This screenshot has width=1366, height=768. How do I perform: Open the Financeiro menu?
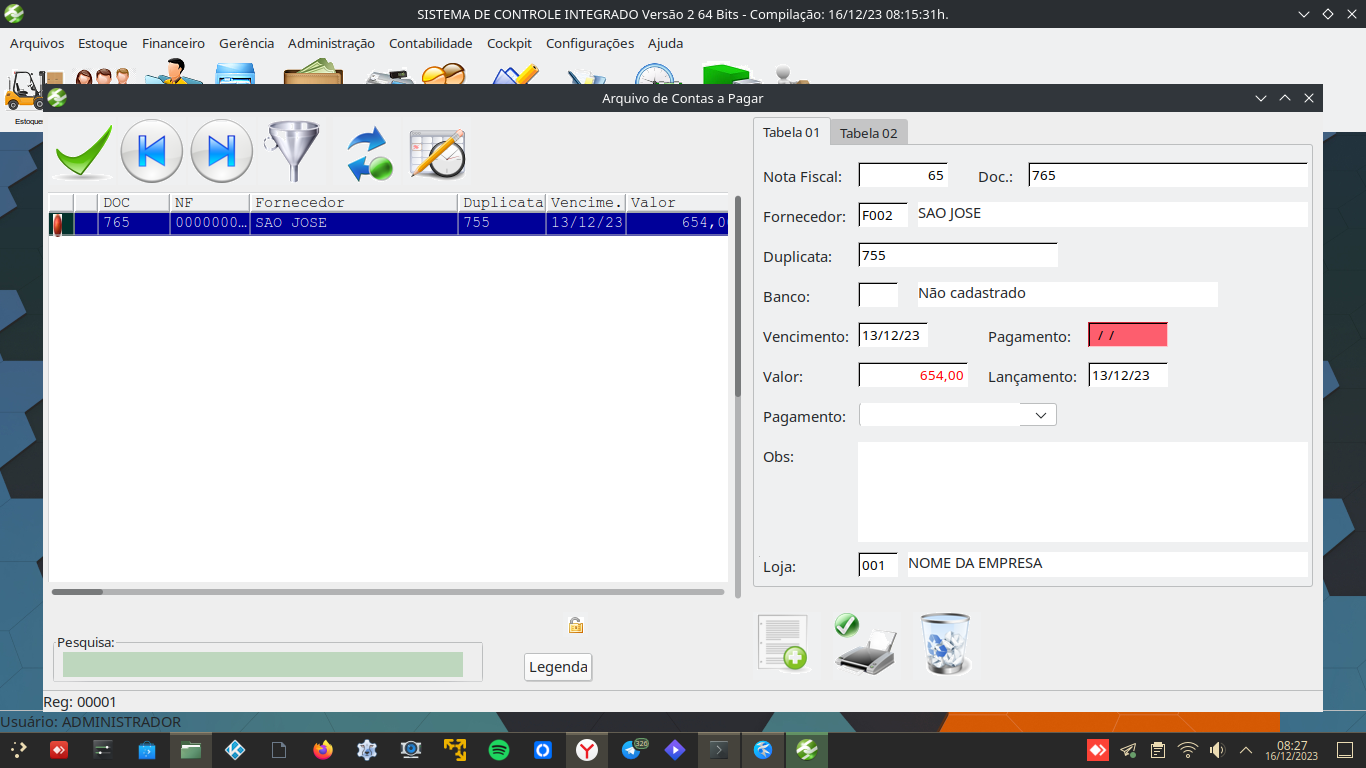tap(173, 43)
